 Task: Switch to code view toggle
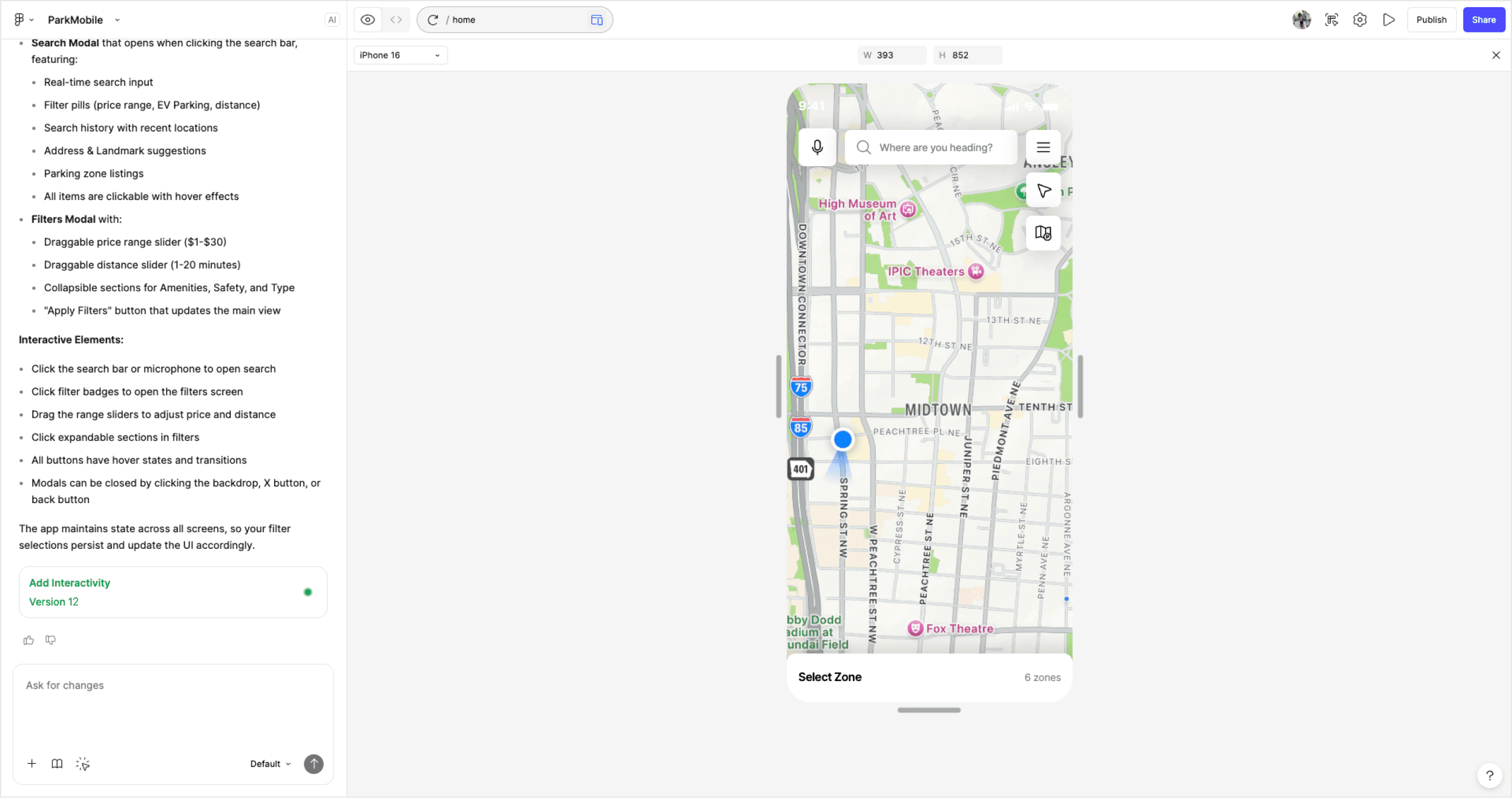[x=396, y=20]
